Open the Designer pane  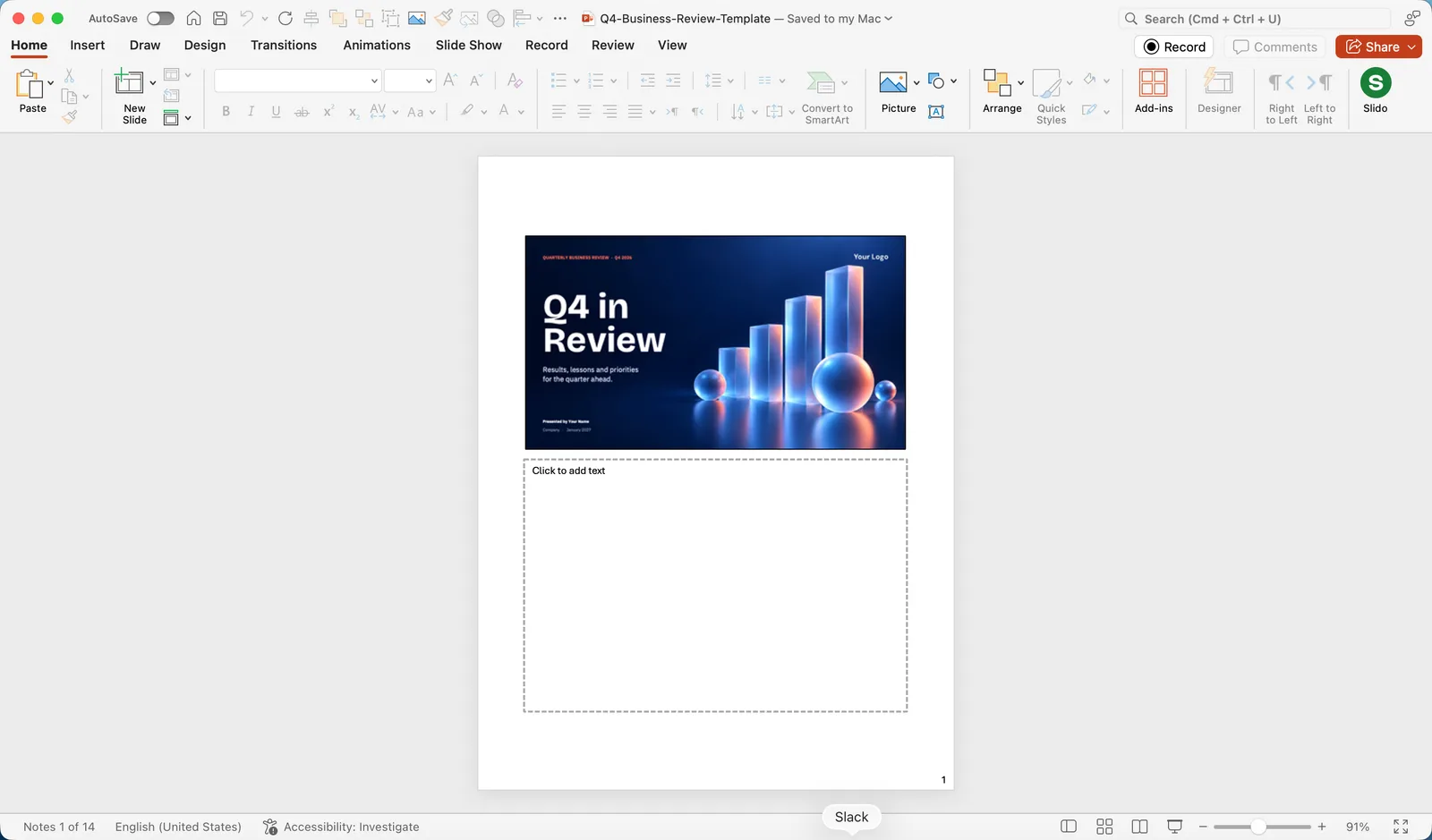[x=1219, y=92]
